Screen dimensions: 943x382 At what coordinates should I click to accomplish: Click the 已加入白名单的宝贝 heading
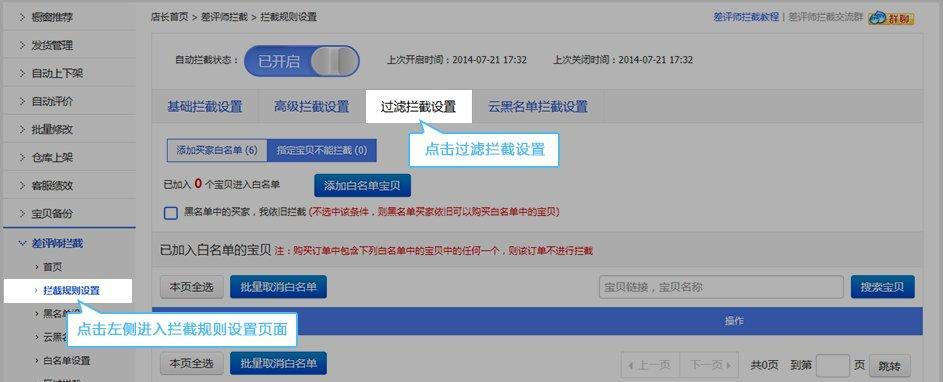[x=215, y=250]
